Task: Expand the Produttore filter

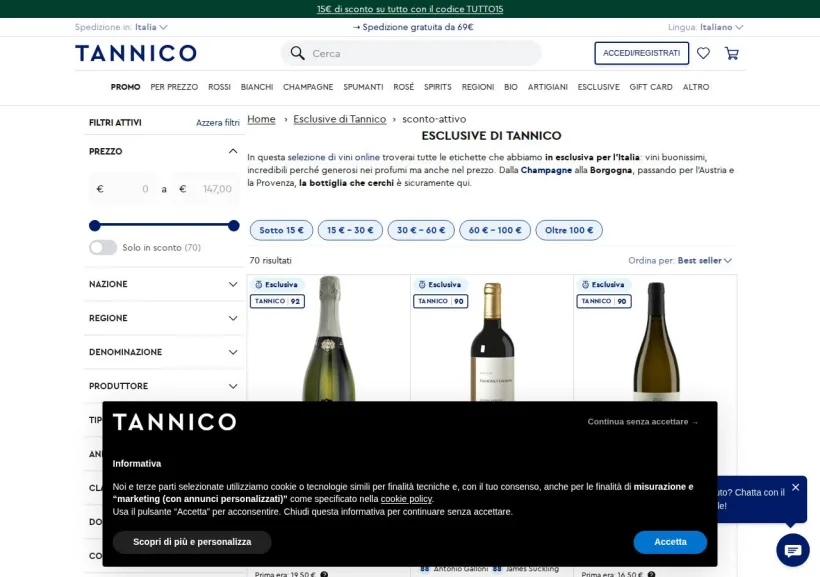Action: click(163, 386)
